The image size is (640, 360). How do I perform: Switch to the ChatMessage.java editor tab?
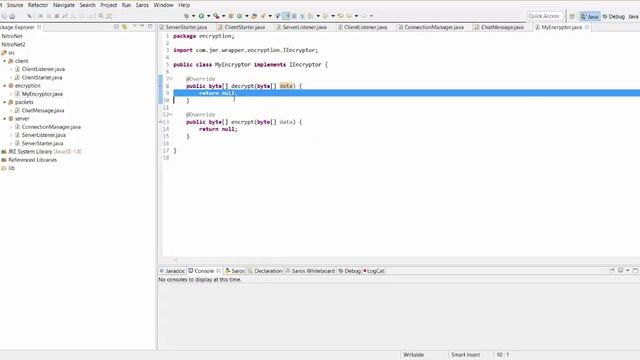[502, 27]
